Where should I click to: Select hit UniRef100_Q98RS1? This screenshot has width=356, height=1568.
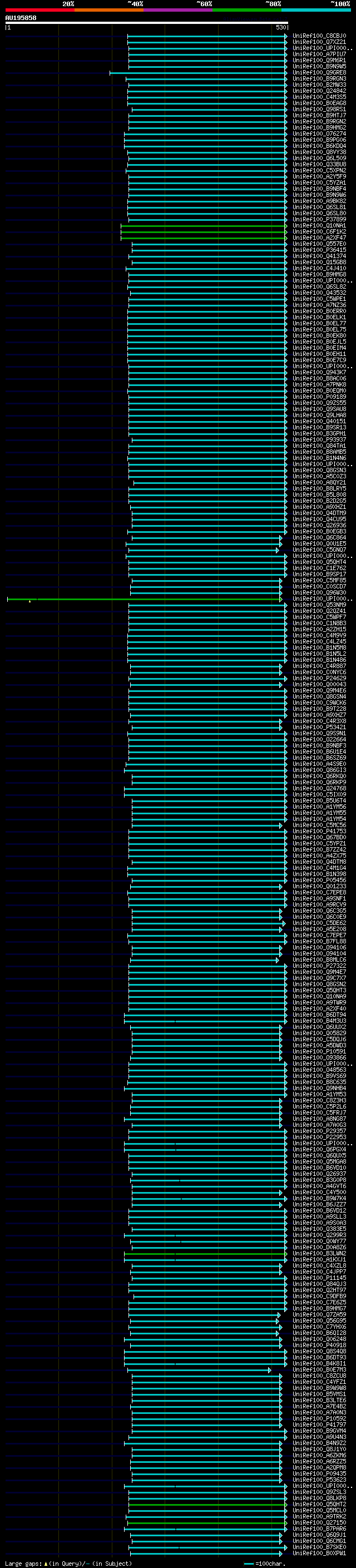tap(319, 110)
